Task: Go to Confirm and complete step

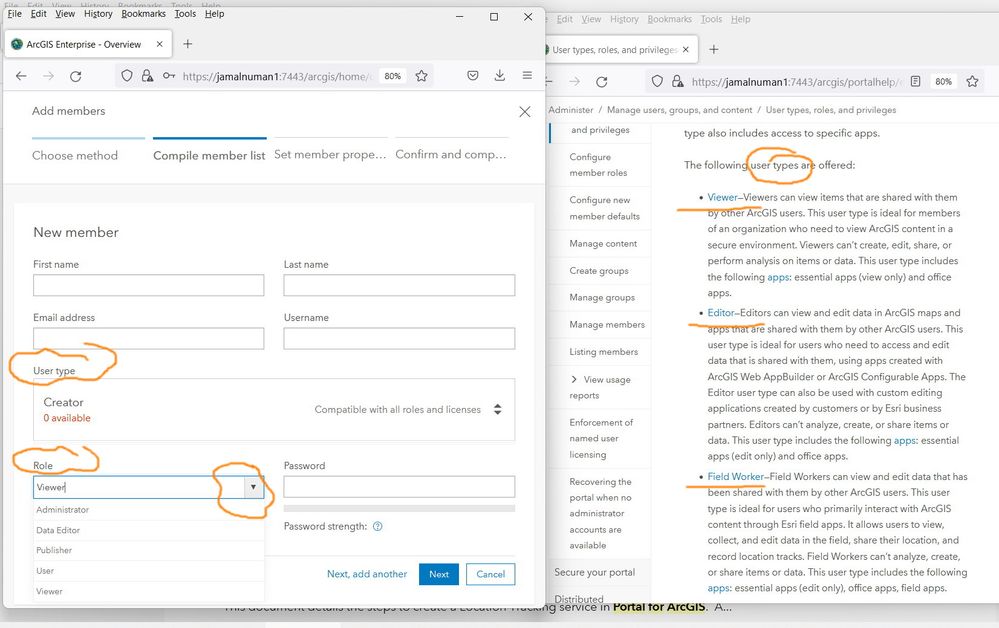Action: [451, 154]
